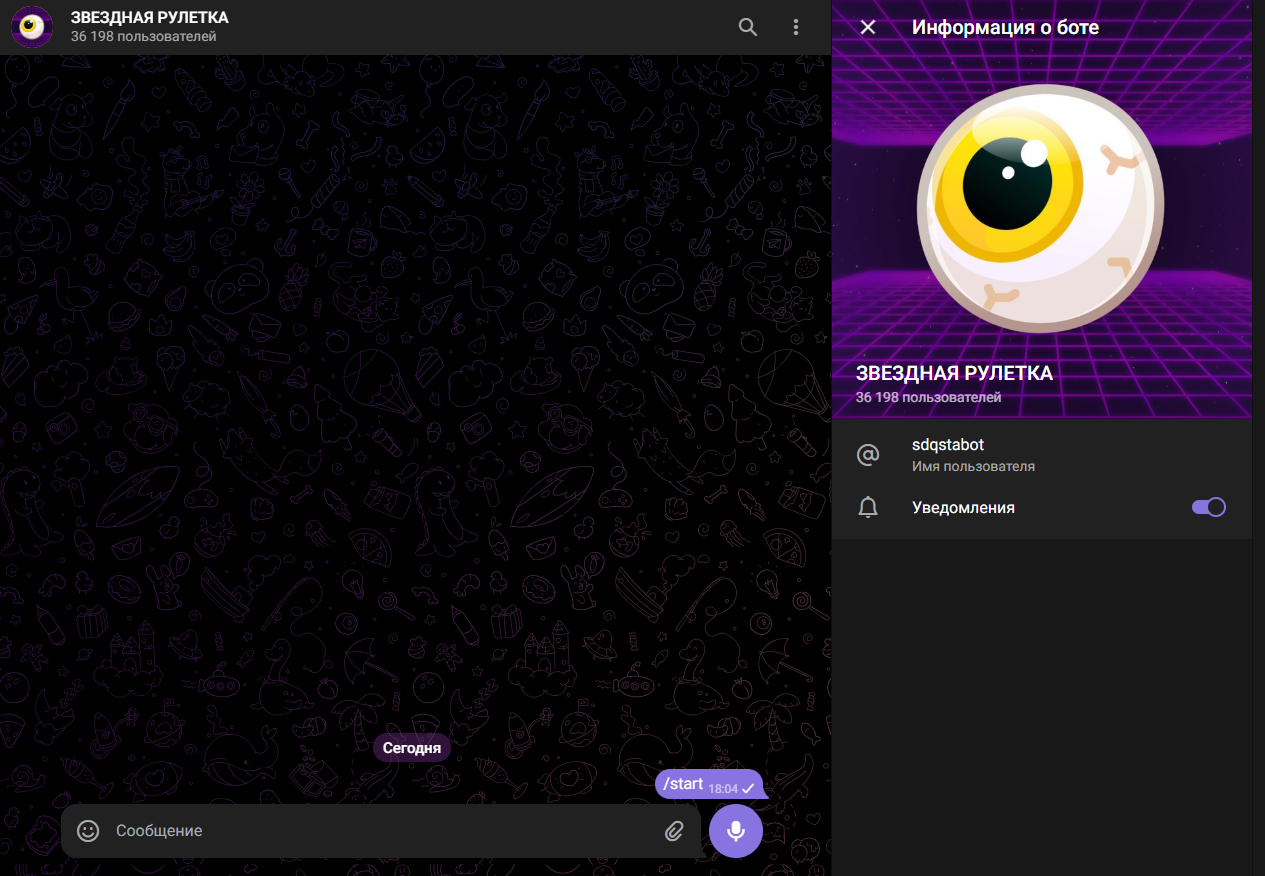Click the Уведомления label text

click(963, 508)
